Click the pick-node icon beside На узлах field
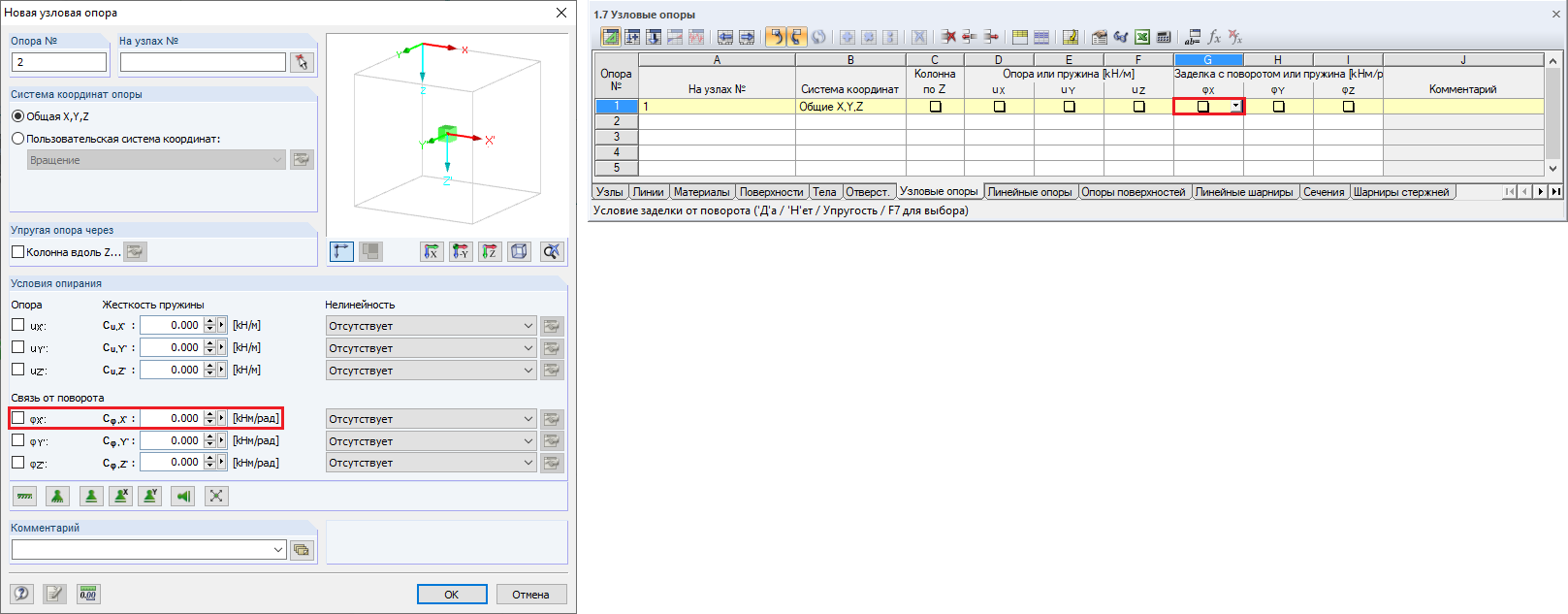 pos(303,62)
